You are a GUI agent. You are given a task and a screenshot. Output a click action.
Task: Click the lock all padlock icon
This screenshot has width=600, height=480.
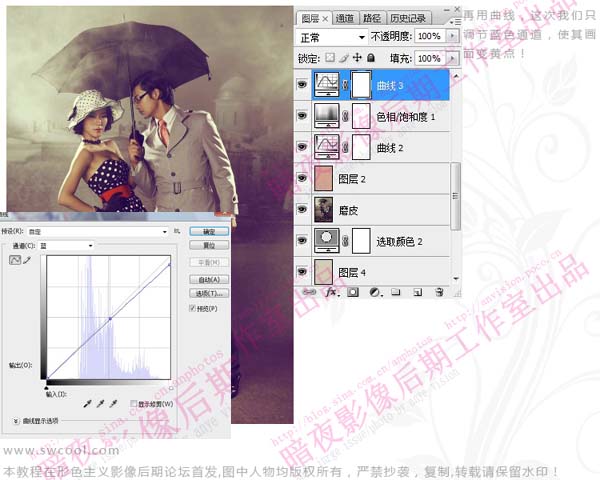(371, 59)
